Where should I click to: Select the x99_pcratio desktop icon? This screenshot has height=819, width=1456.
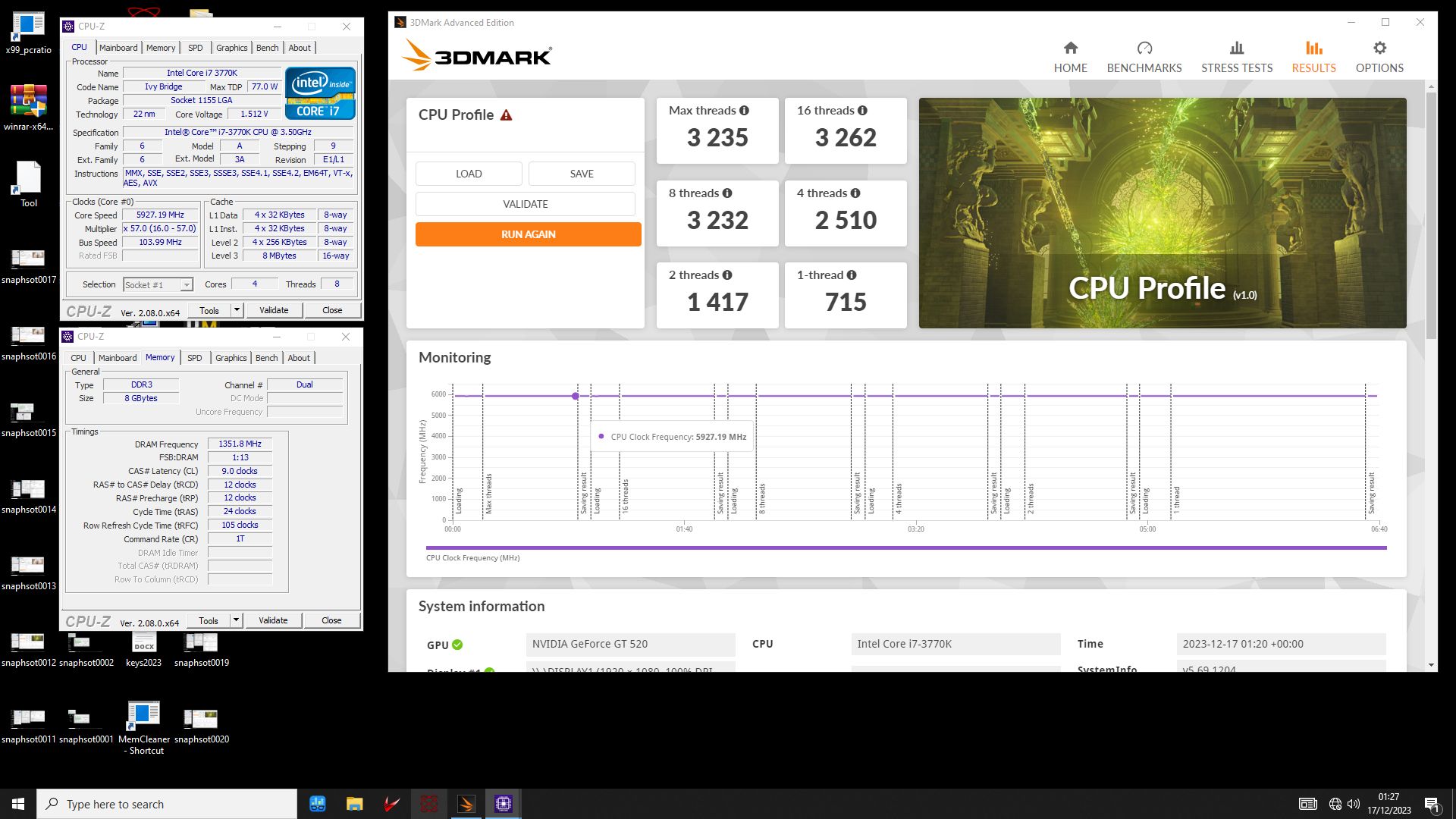click(28, 34)
